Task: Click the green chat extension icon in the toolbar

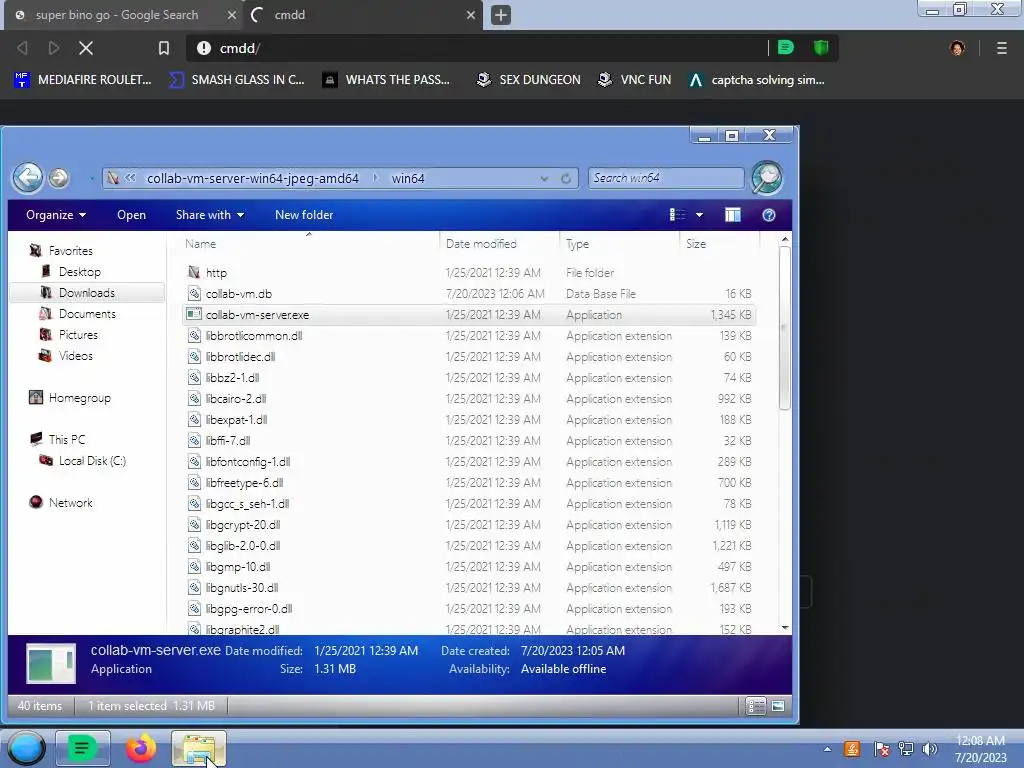Action: pyautogui.click(x=786, y=48)
